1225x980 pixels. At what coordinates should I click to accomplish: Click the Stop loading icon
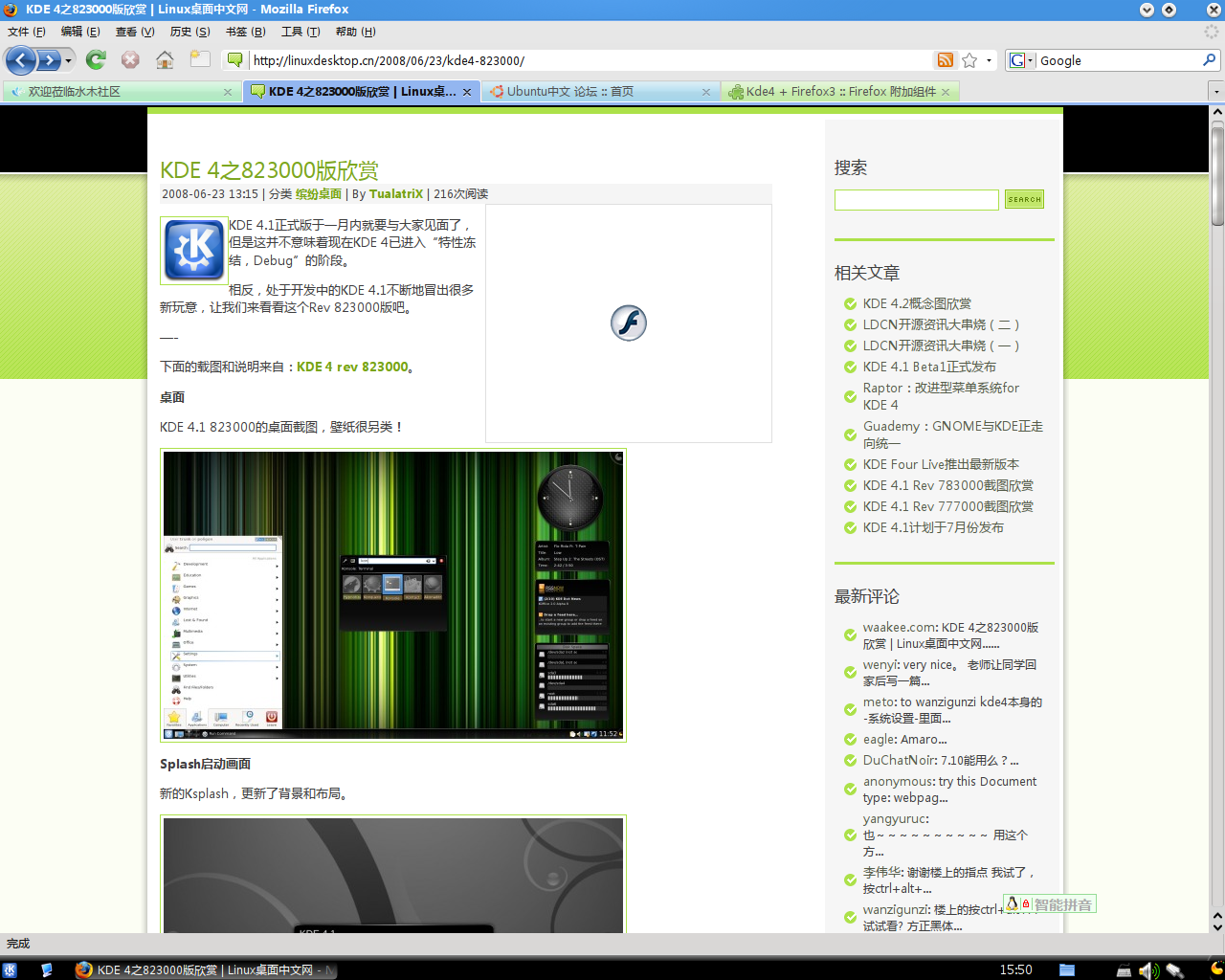click(130, 60)
